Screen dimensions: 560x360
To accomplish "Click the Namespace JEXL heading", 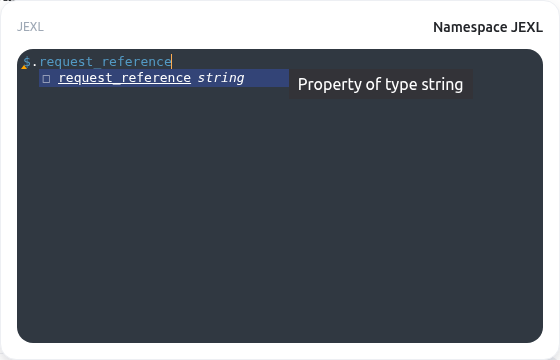I will (x=488, y=27).
